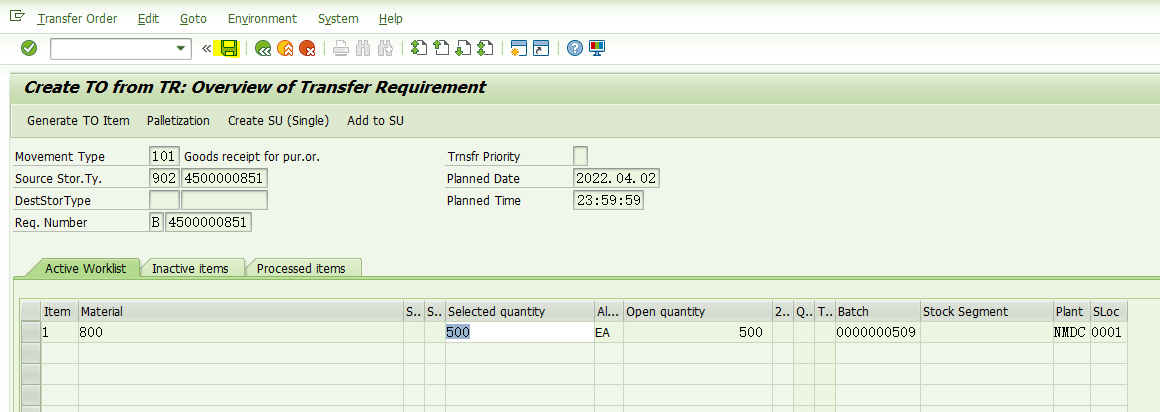The image size is (1160, 412).
Task: Click the green Enter checkmark icon
Action: (29, 48)
